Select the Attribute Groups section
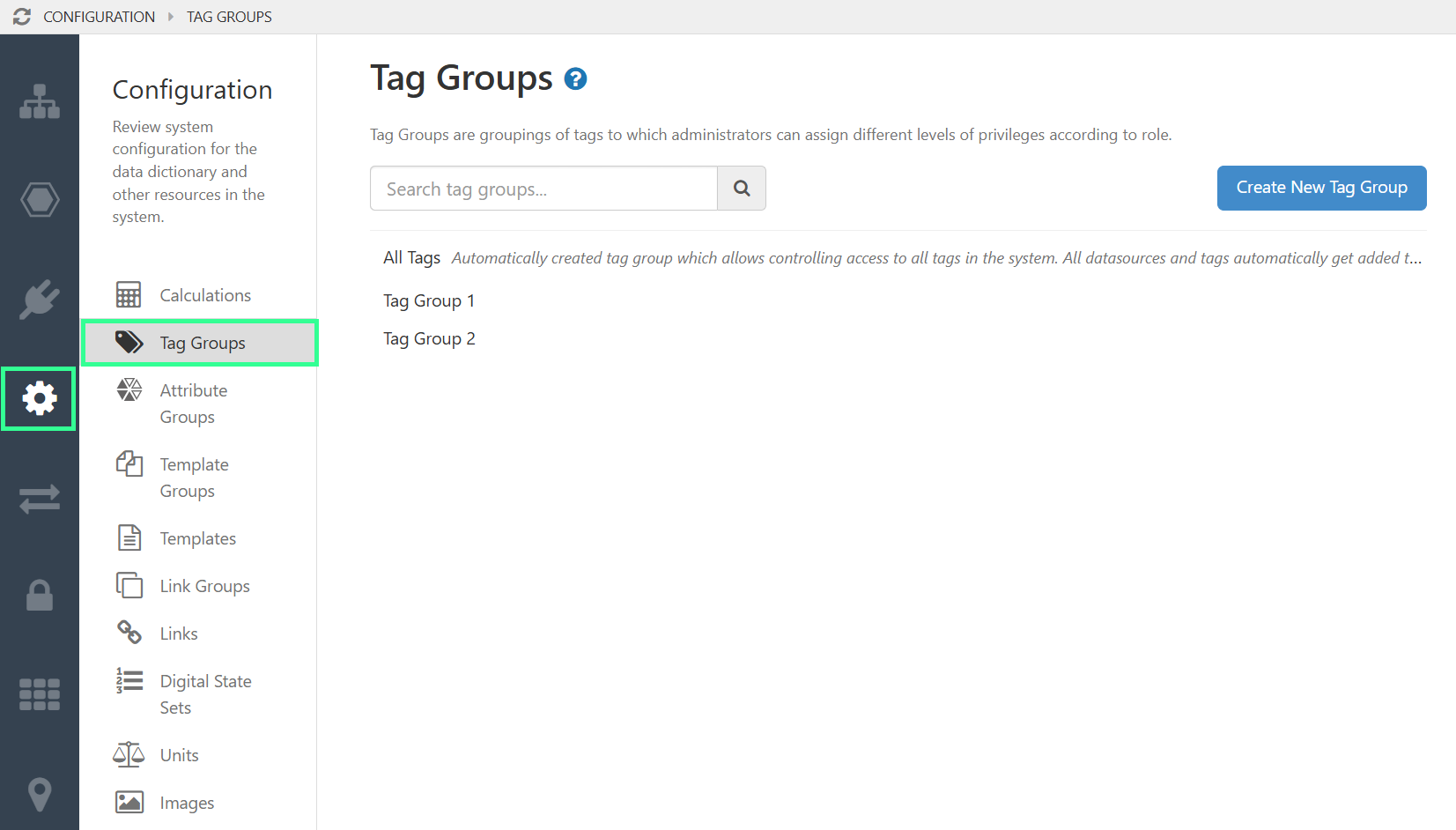Screen dimensions: 1456x830 click(x=193, y=403)
